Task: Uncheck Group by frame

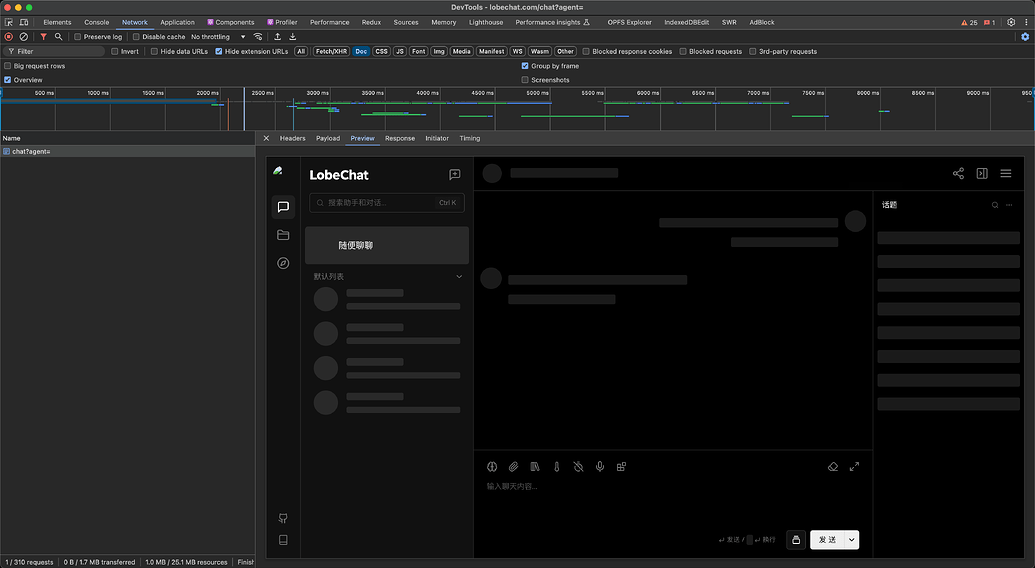Action: (x=525, y=66)
